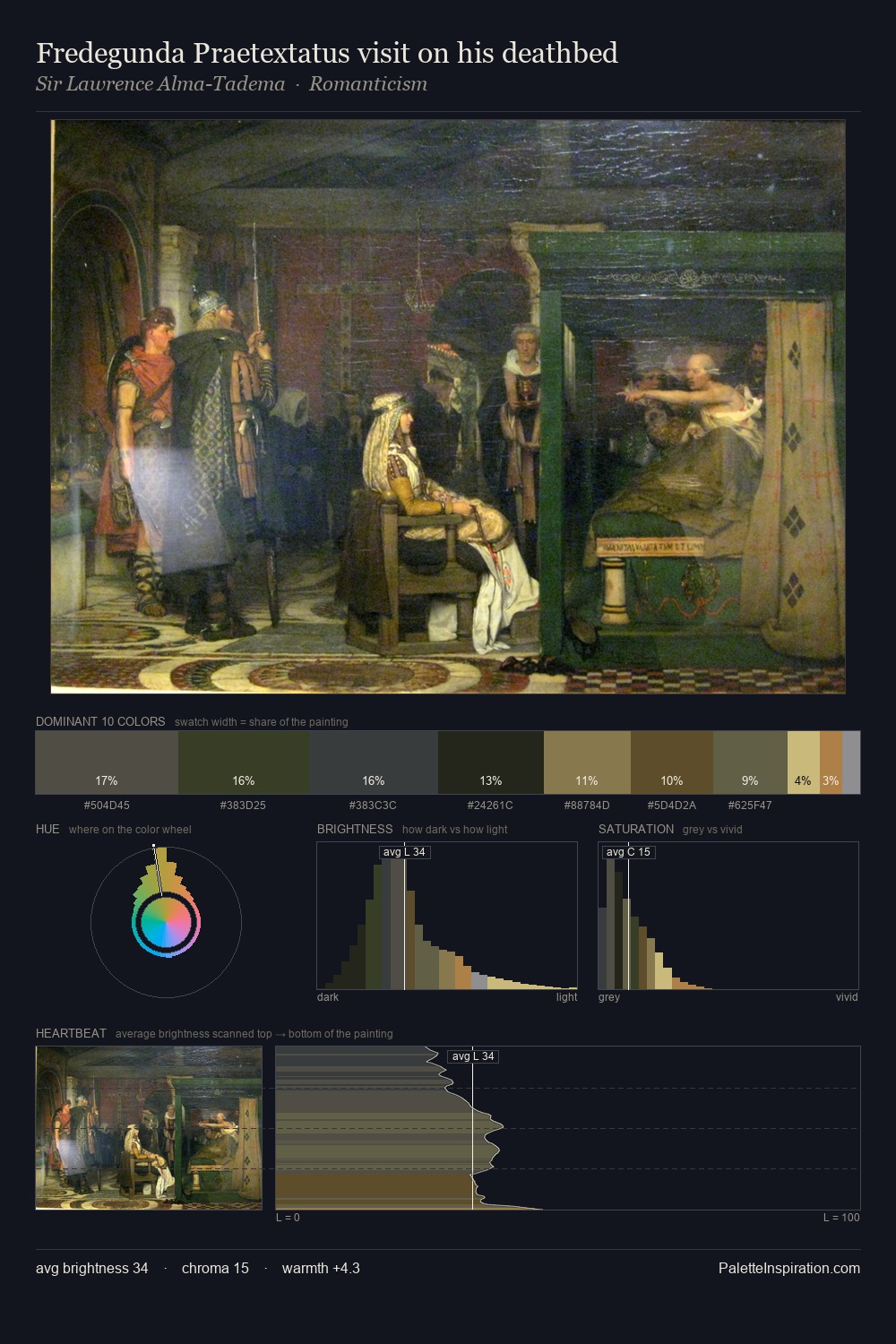Click the heartbeat avg L 34 label
The height and width of the screenshot is (1344, 896).
[x=473, y=1056]
